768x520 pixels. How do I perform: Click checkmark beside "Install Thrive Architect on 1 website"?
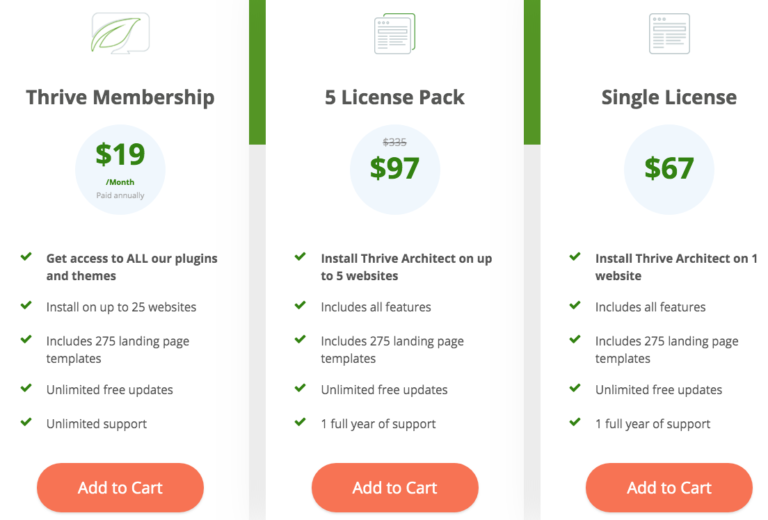click(575, 257)
